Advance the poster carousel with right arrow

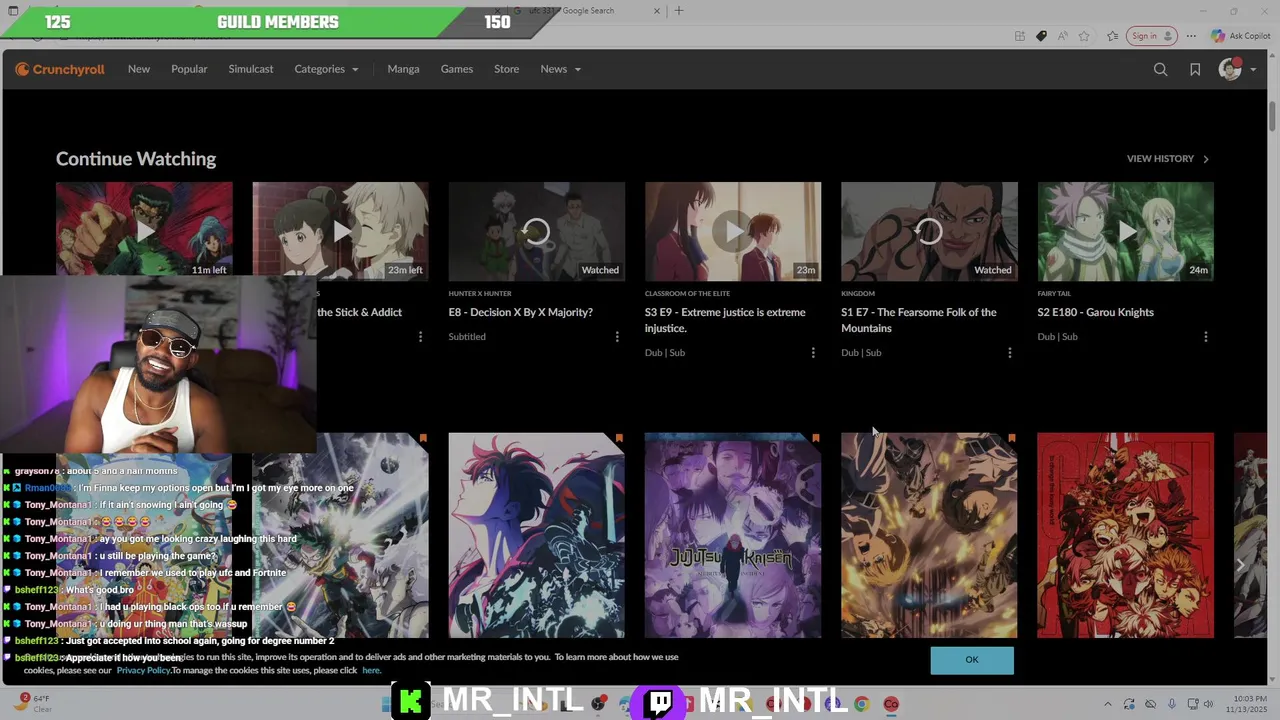pos(1240,565)
